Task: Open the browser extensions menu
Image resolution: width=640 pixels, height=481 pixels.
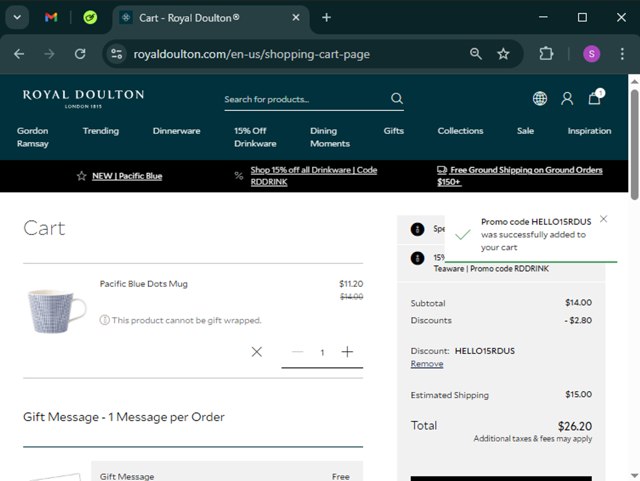Action: pos(546,54)
